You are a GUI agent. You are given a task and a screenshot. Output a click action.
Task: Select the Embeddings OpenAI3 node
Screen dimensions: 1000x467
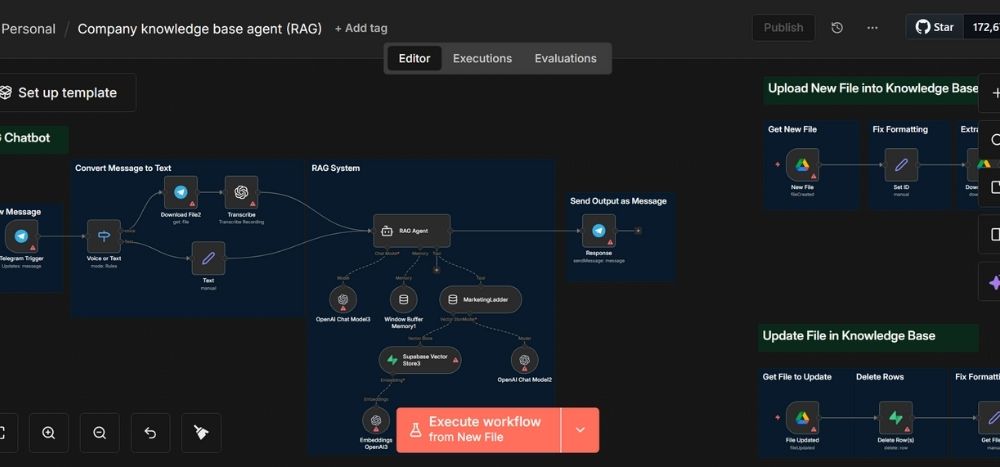click(x=376, y=420)
